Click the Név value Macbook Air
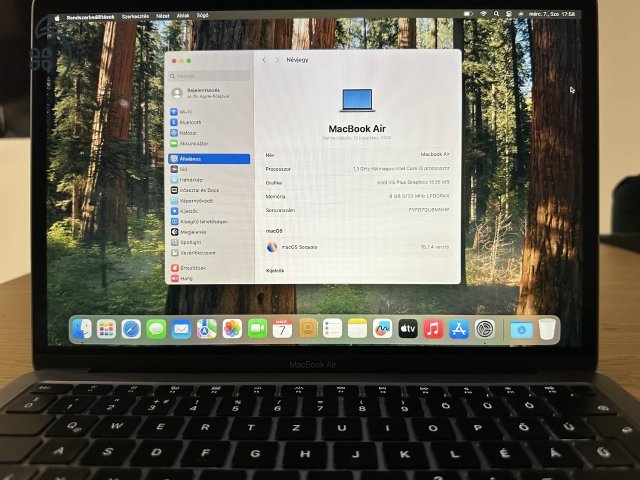Viewport: 640px width, 480px height. (435, 154)
